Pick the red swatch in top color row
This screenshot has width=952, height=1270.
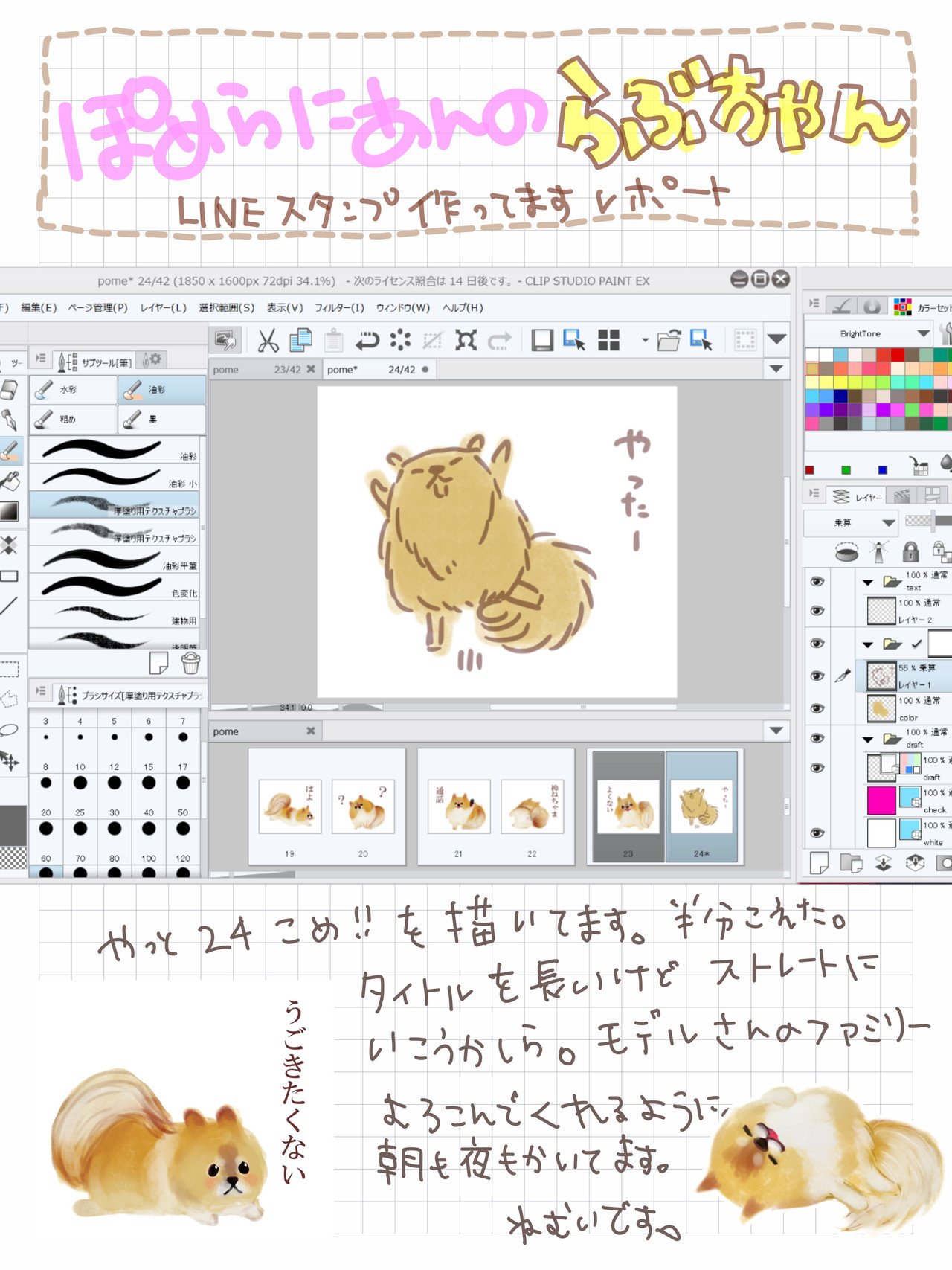click(898, 355)
